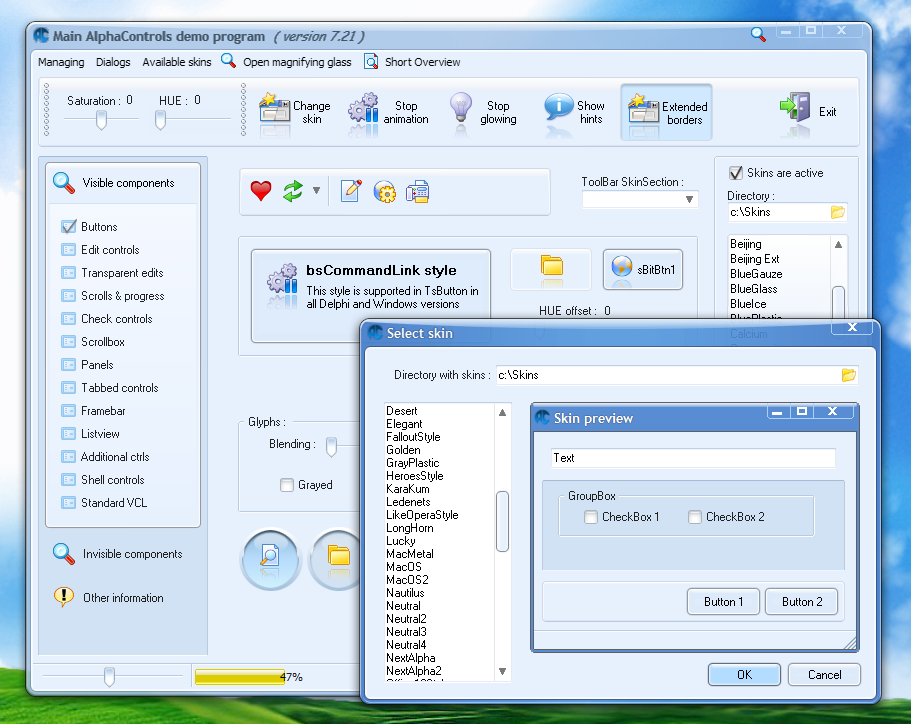Click magnifier icon in main title bar
Screen dimensions: 911x724
[758, 34]
